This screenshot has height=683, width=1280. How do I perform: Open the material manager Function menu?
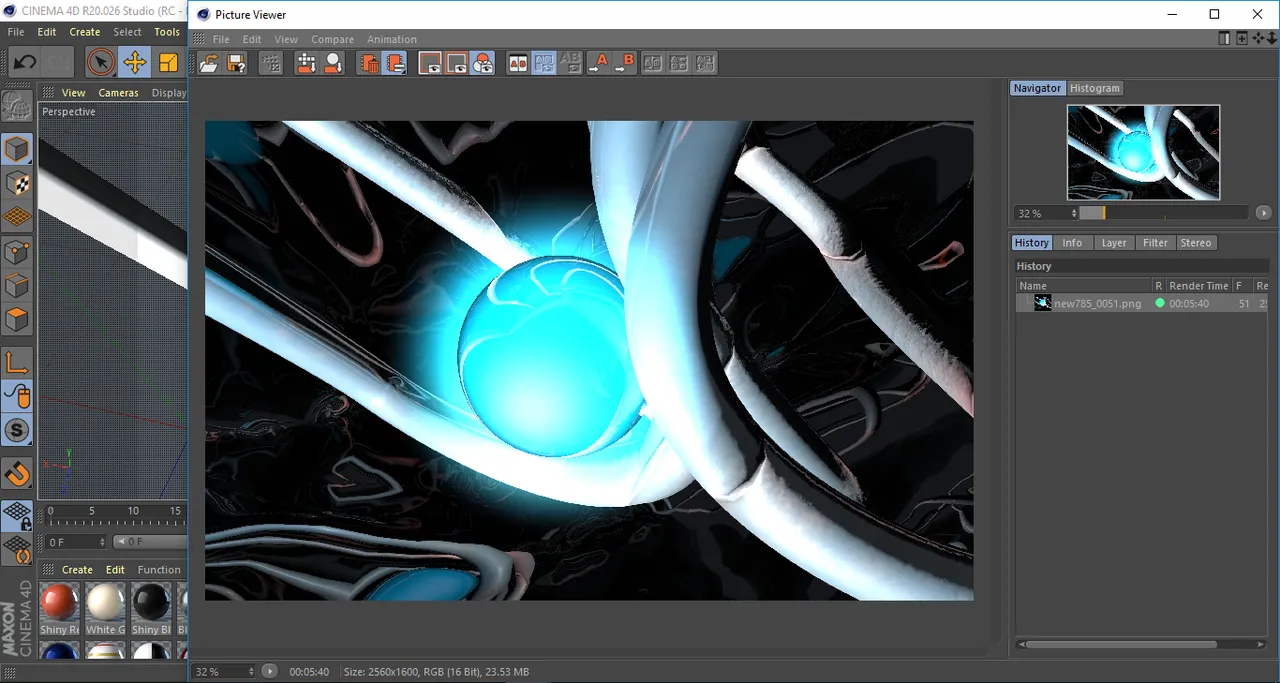coord(159,570)
